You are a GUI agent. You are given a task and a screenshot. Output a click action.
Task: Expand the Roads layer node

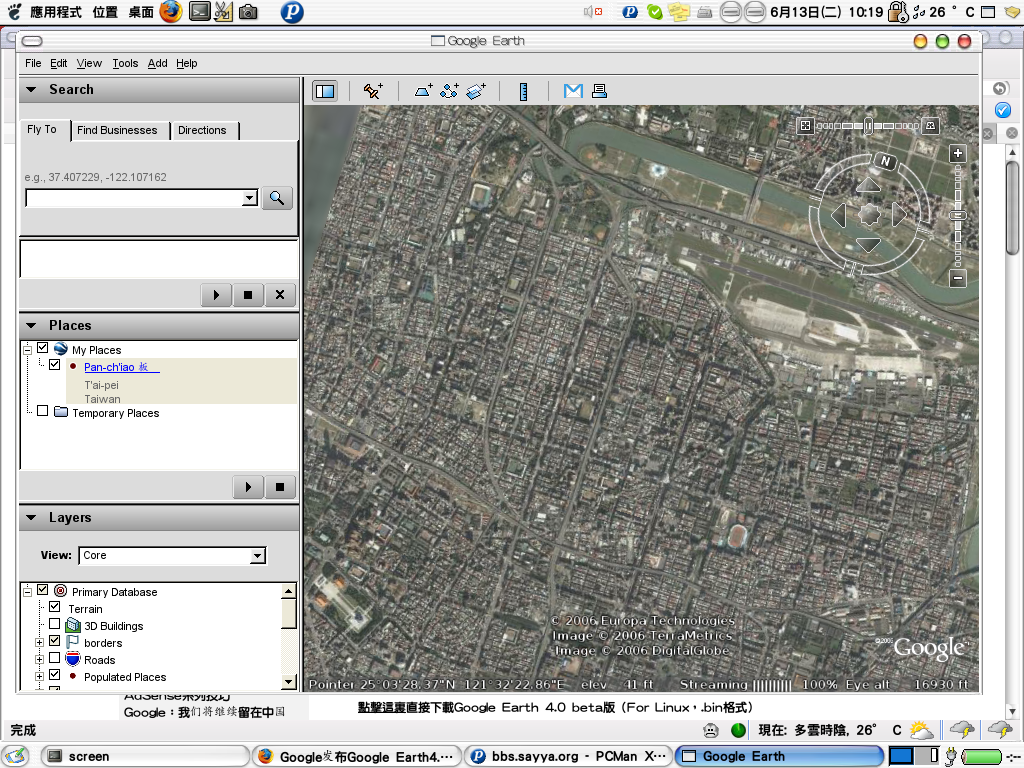coord(40,660)
